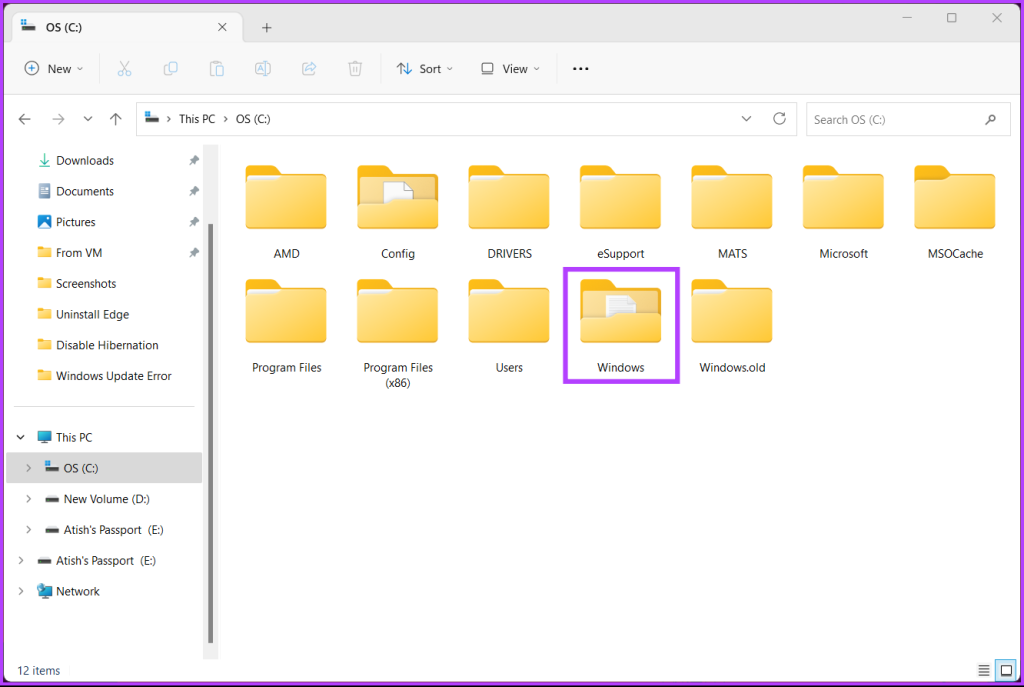This screenshot has height=687, width=1024.
Task: Open the Sort dropdown
Action: (x=425, y=68)
